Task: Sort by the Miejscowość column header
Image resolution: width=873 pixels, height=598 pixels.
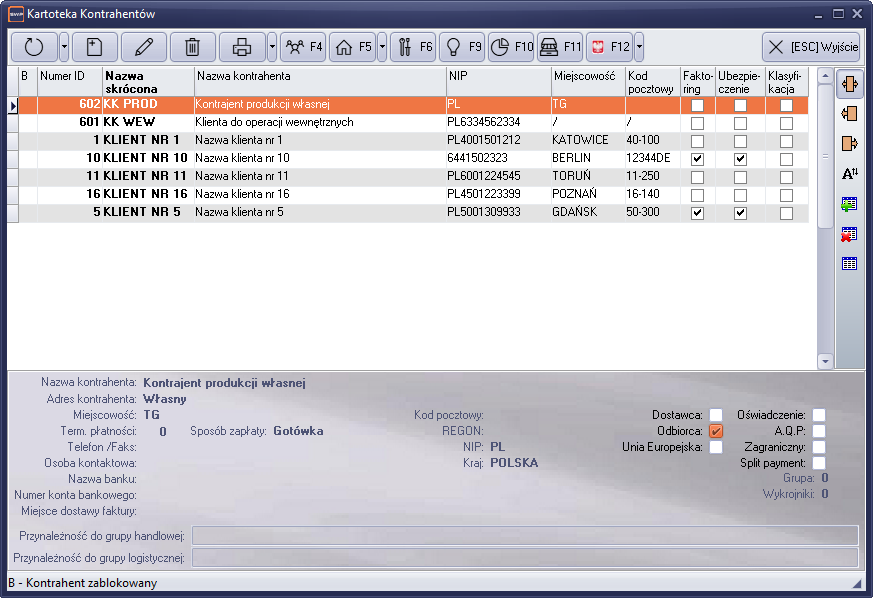Action: point(586,76)
